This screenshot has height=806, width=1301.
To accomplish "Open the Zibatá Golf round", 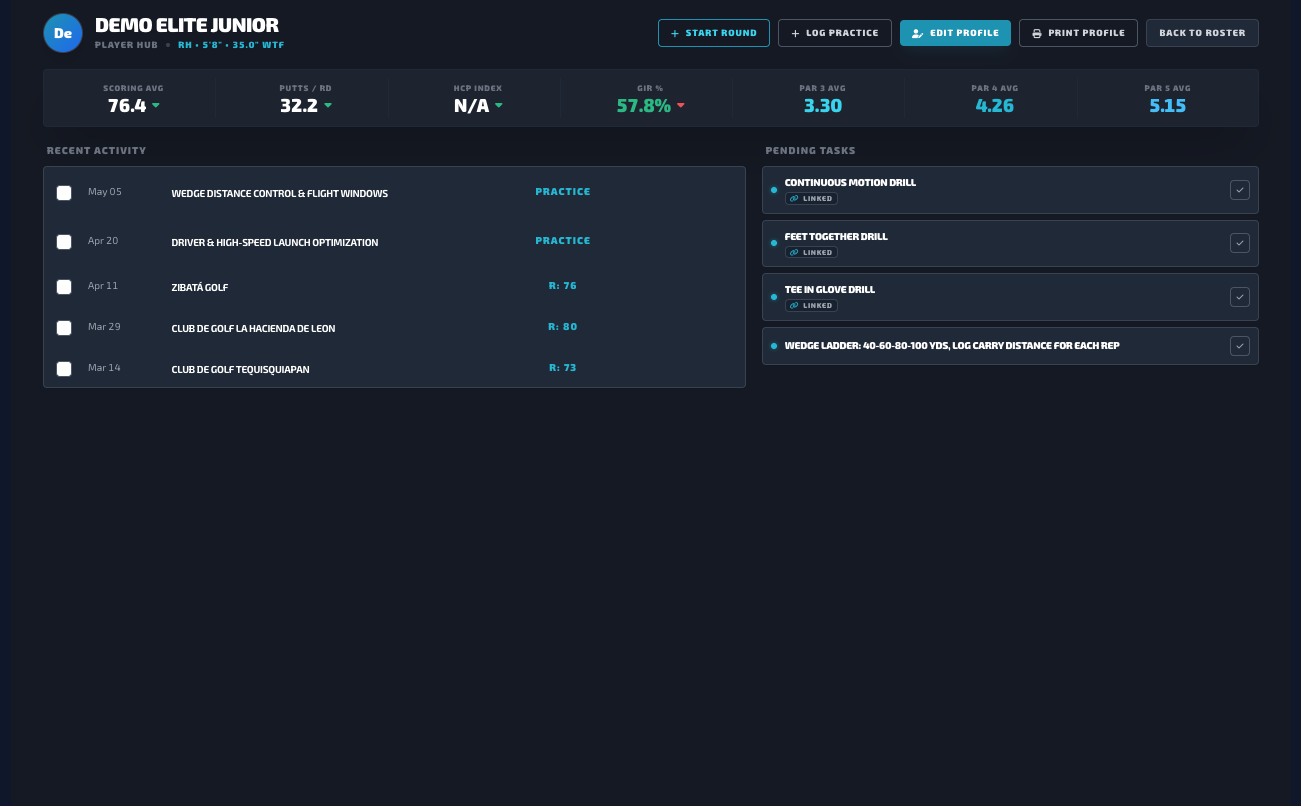I will 200,287.
